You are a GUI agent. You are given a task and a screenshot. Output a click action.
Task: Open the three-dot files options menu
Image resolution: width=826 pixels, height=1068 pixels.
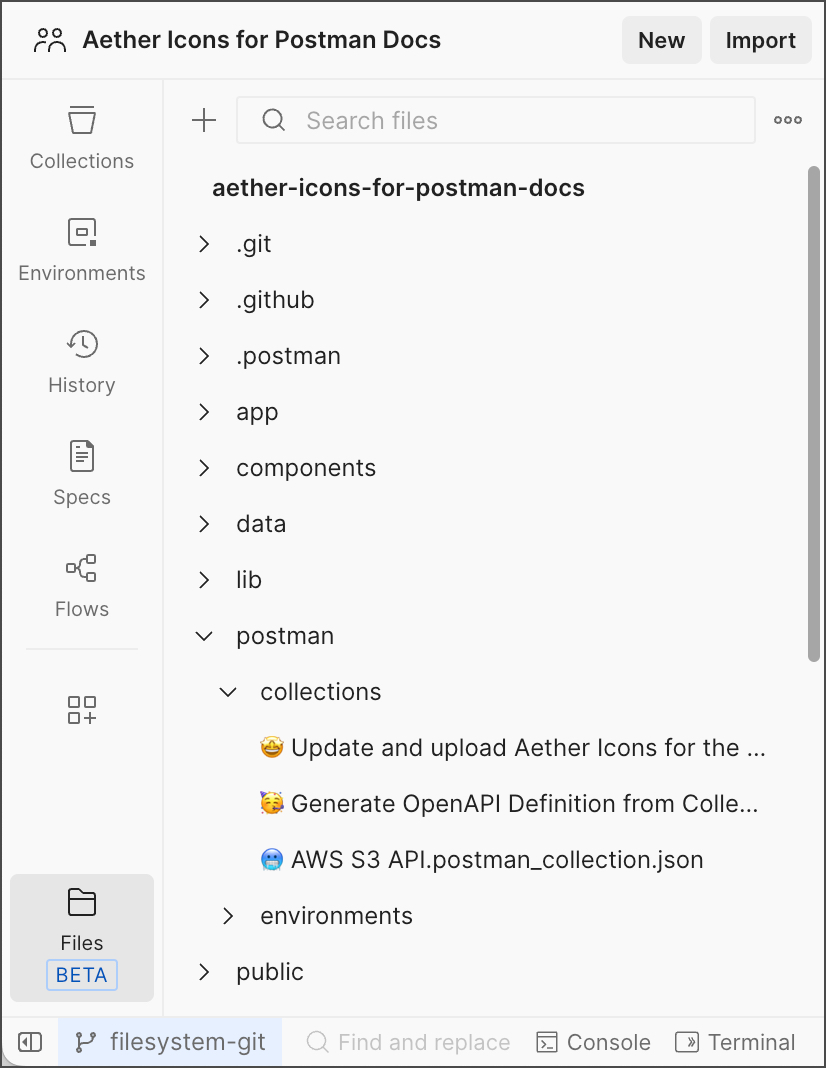(787, 120)
